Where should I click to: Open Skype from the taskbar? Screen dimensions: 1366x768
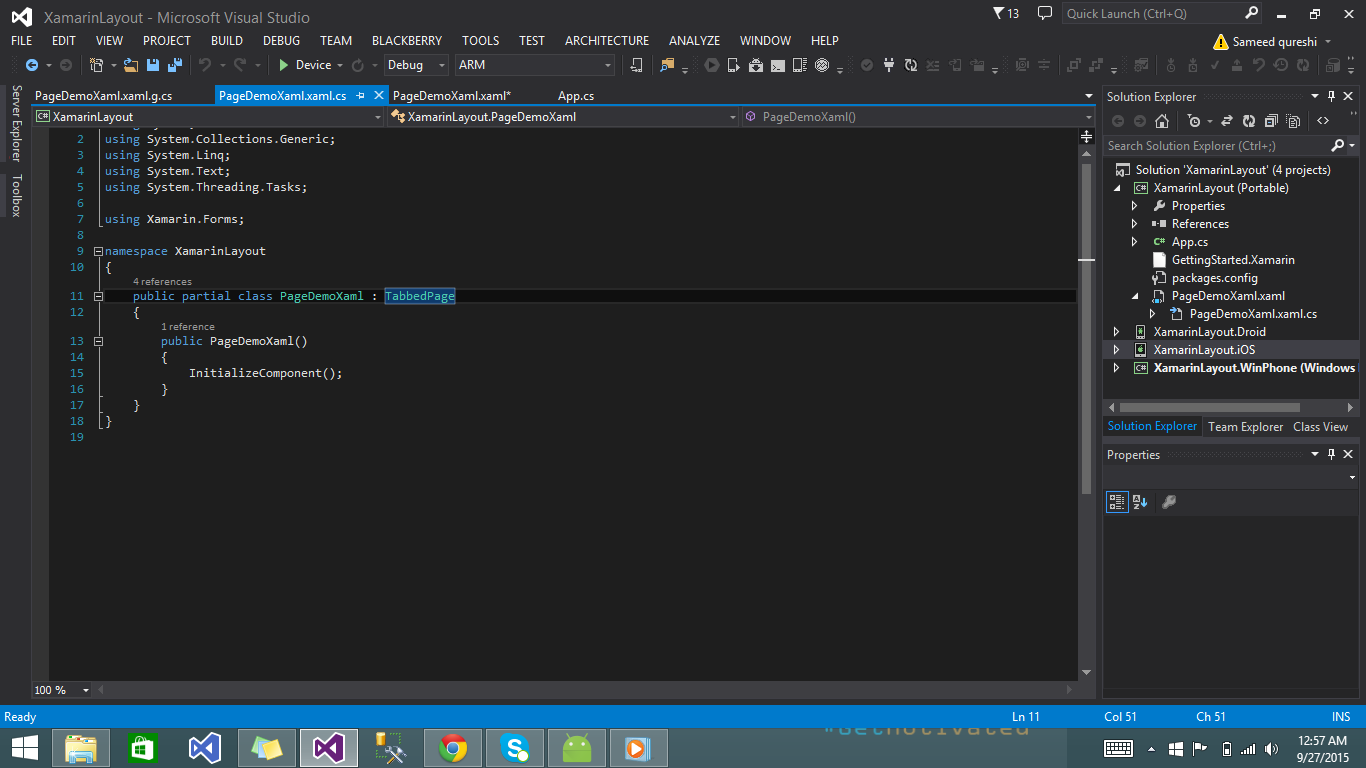[x=515, y=748]
